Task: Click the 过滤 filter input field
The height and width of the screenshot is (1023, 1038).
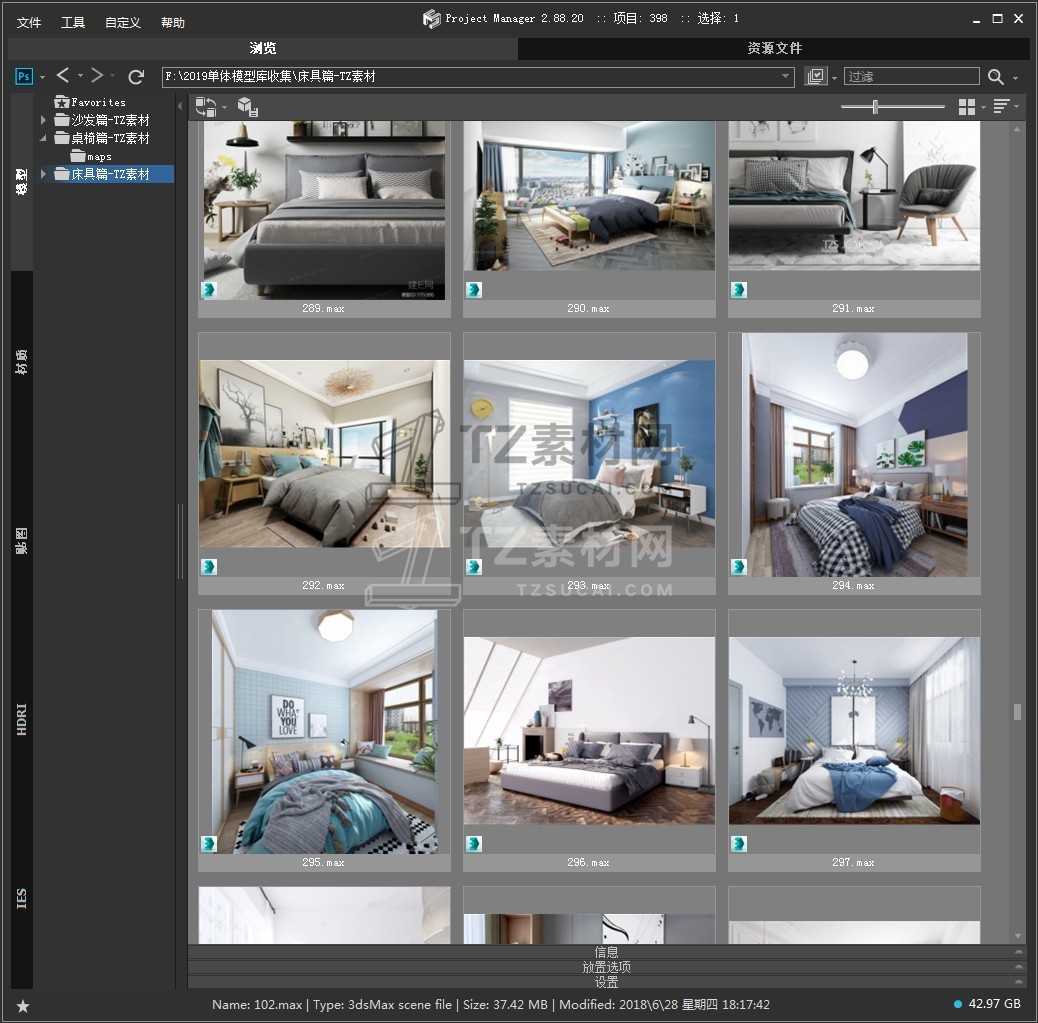Action: point(911,77)
